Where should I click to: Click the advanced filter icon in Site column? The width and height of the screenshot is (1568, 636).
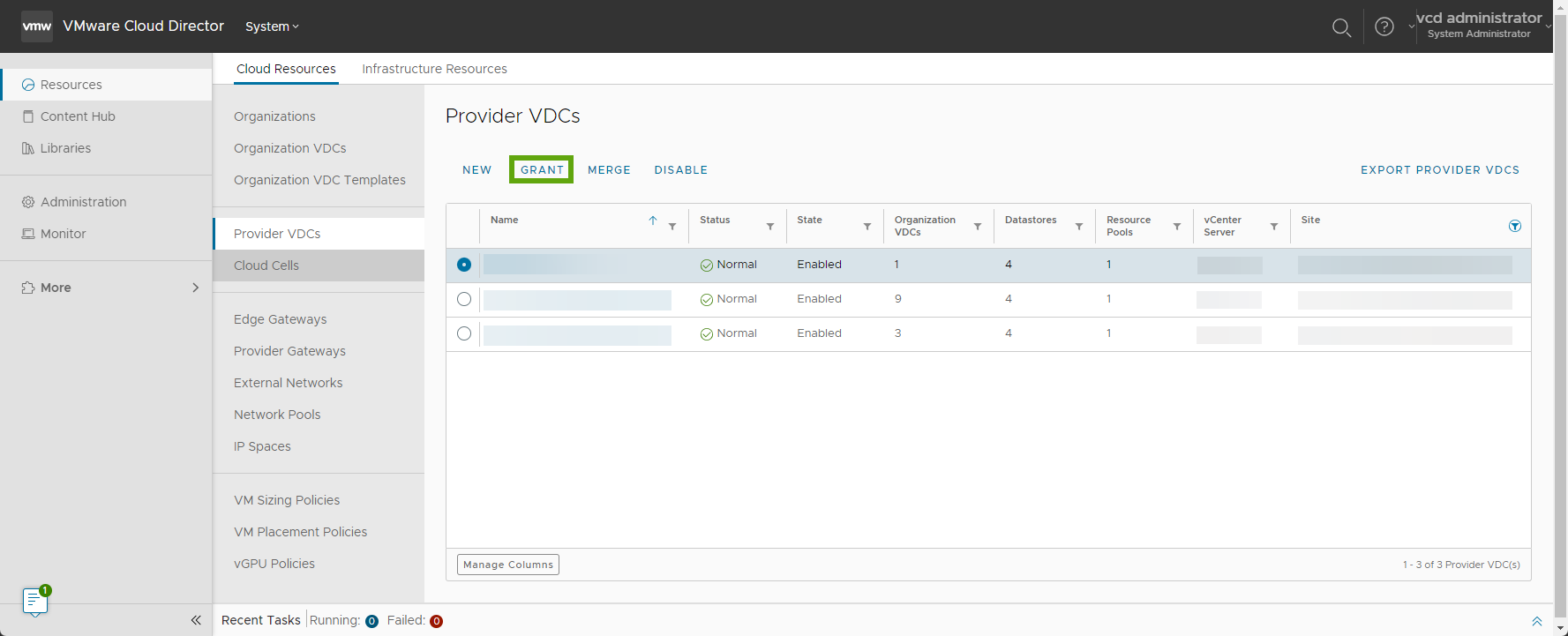1515,227
